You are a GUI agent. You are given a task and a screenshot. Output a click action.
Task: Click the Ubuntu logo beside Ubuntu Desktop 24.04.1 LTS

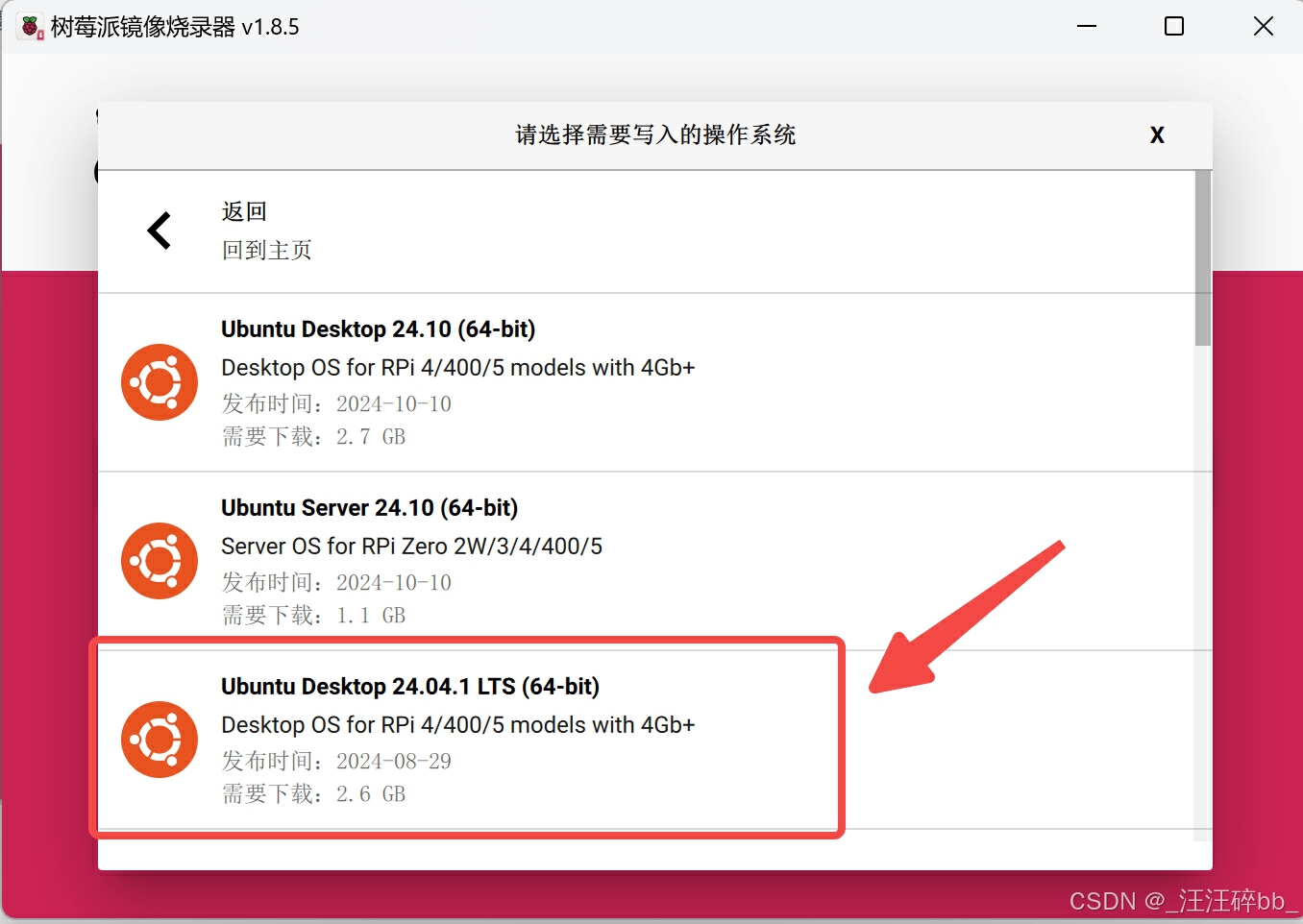tap(159, 740)
